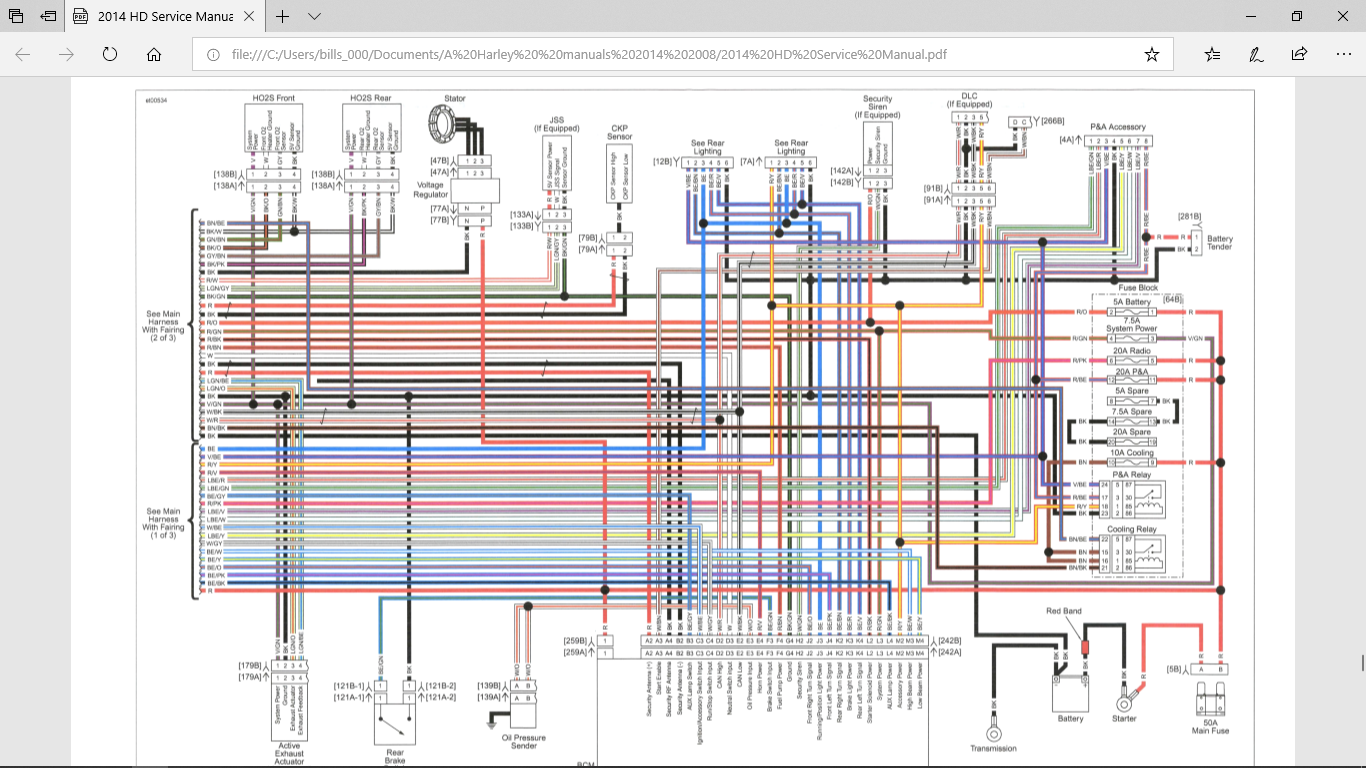This screenshot has height=768, width=1366.
Task: Click the 'P&A Accessory' label
Action: [x=1118, y=127]
